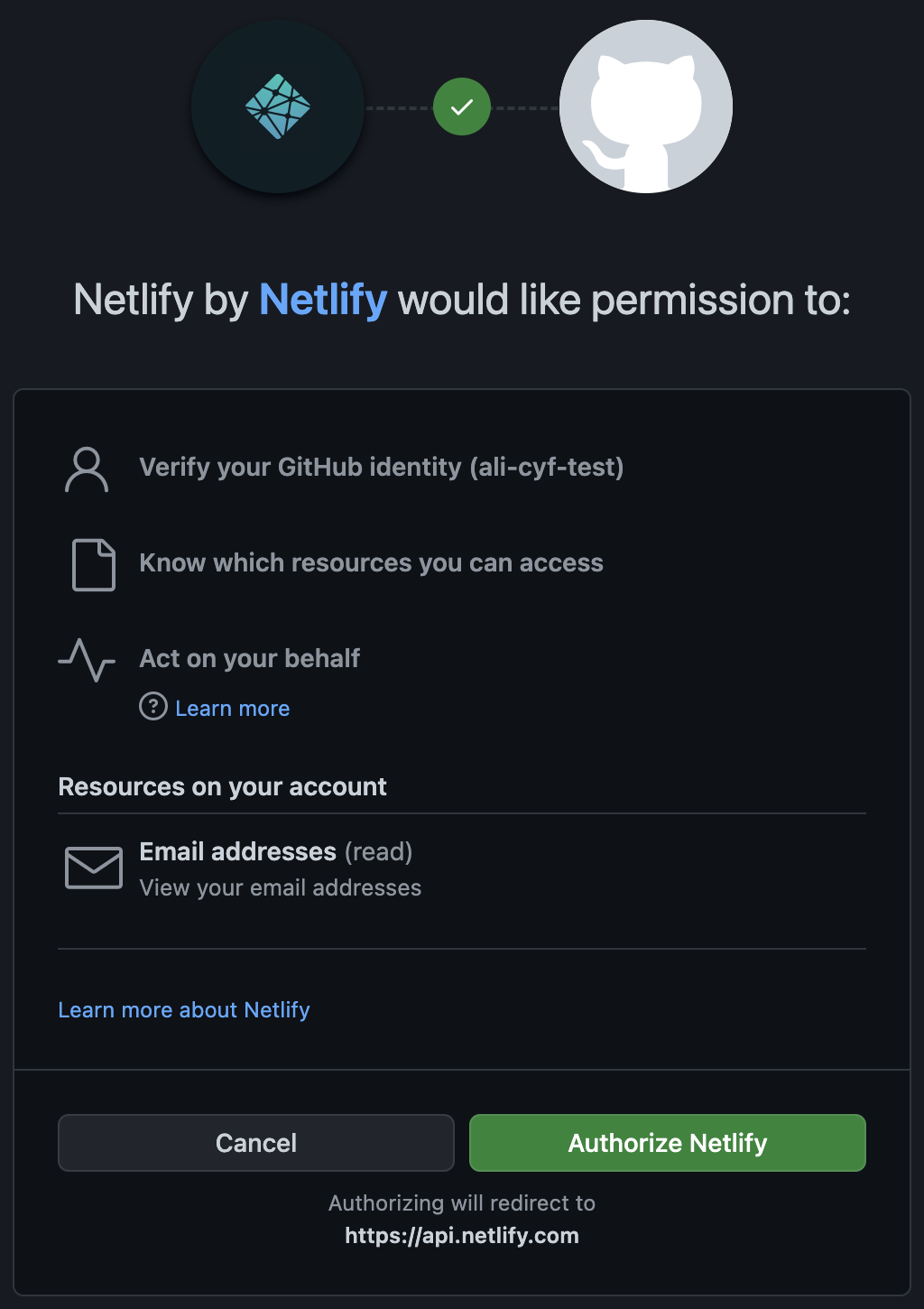Click Know which resources you can access
Viewport: 924px width, 1309px height.
[371, 562]
